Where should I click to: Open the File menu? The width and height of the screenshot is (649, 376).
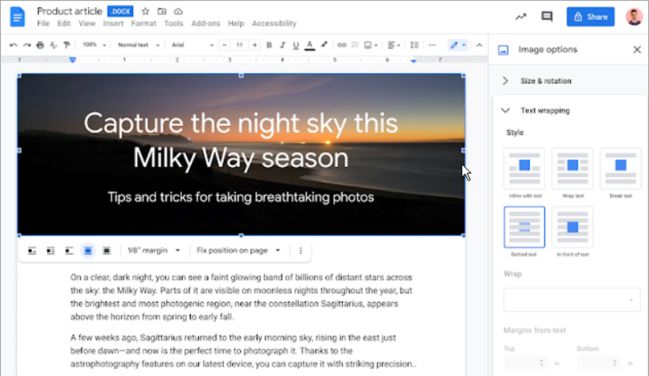43,24
